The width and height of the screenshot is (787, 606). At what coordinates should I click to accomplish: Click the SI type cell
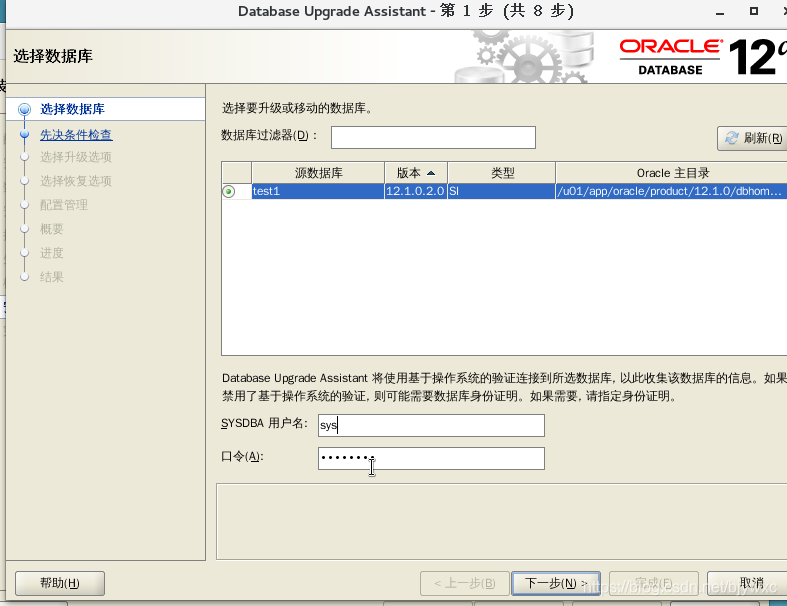click(x=501, y=191)
